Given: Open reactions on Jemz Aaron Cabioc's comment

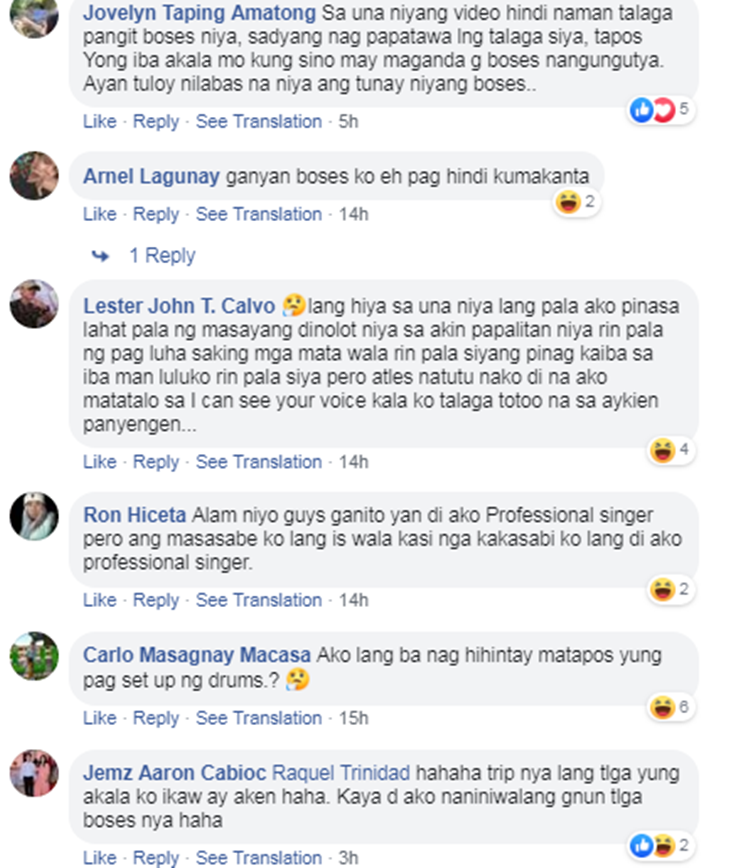Looking at the screenshot, I should tap(661, 846).
